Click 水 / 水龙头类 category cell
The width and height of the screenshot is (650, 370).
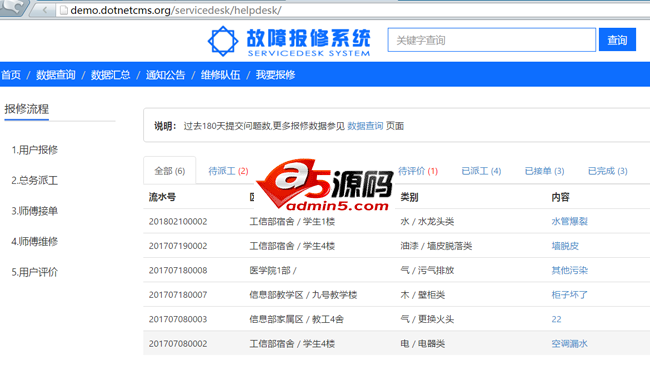(x=427, y=221)
